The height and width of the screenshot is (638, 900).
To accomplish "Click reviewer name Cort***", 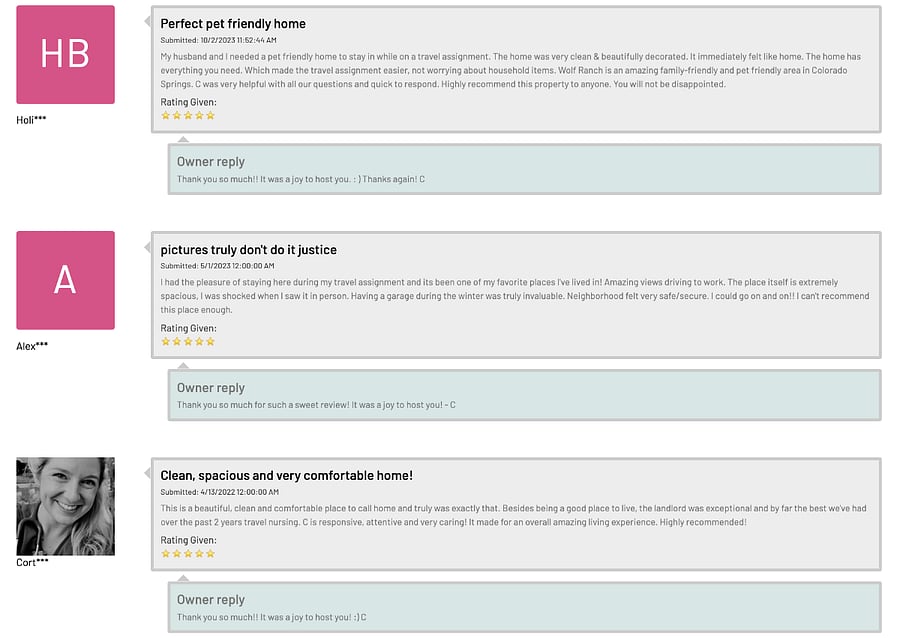I will pos(32,562).
